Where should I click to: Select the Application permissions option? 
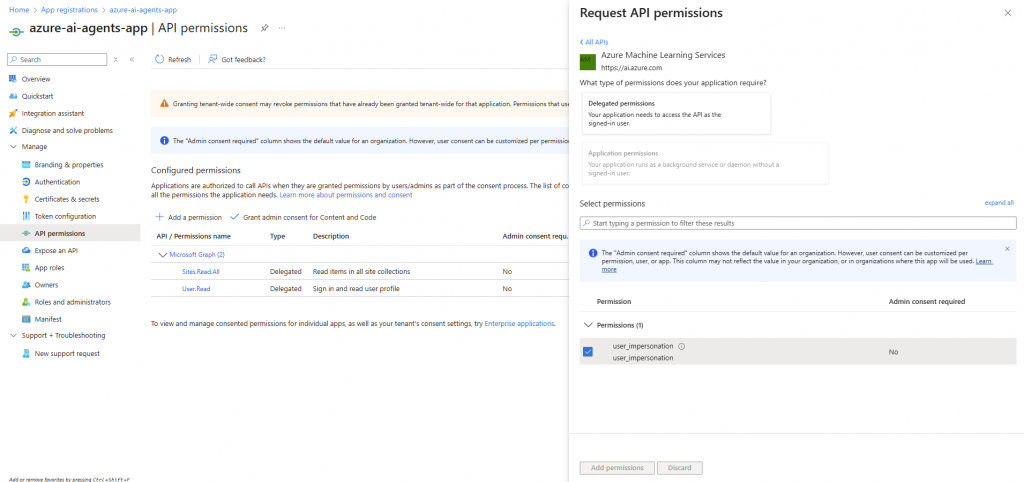704,163
